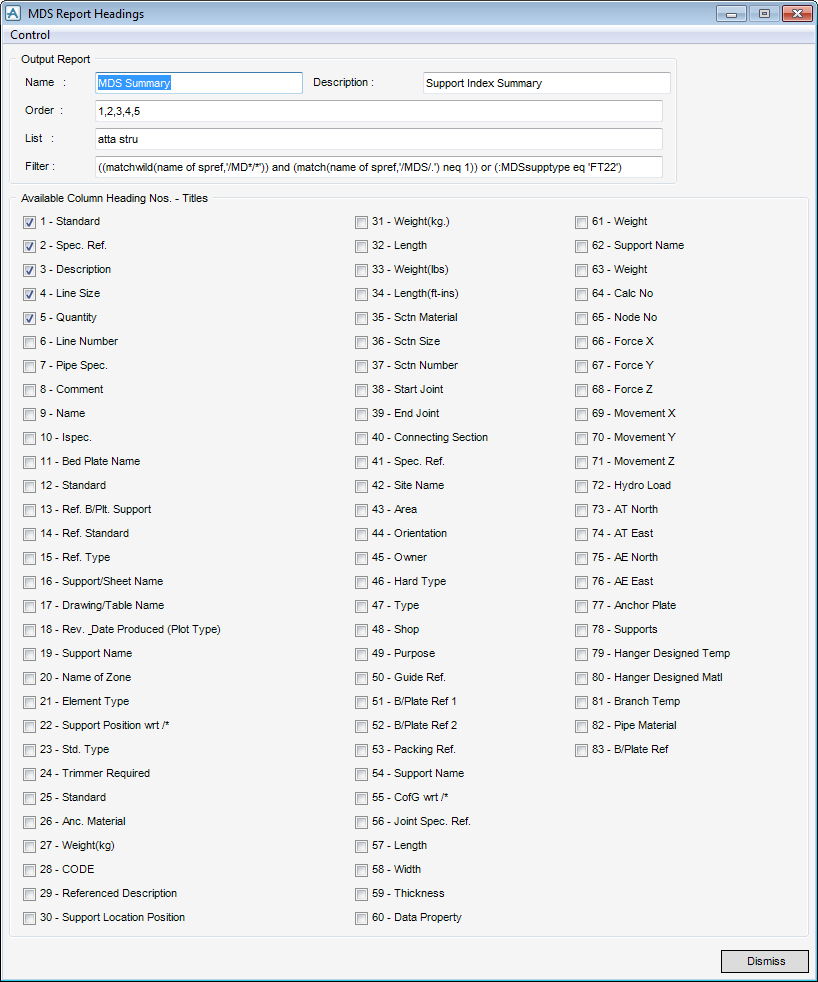
Task: Uncheck the 1 - Standard checkbox
Action: [x=29, y=222]
